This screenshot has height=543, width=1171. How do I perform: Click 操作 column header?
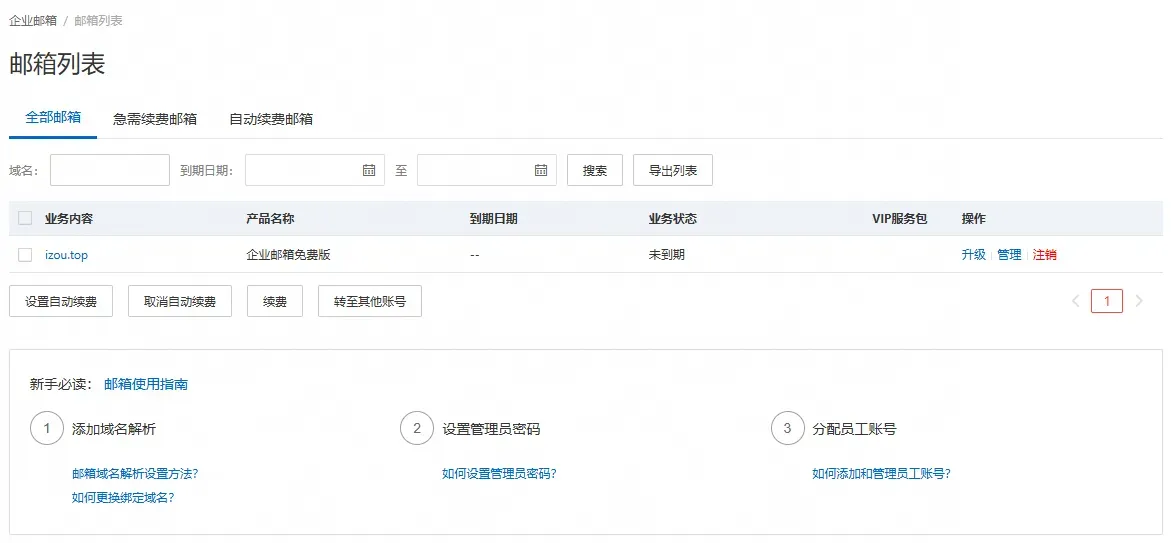pos(974,219)
